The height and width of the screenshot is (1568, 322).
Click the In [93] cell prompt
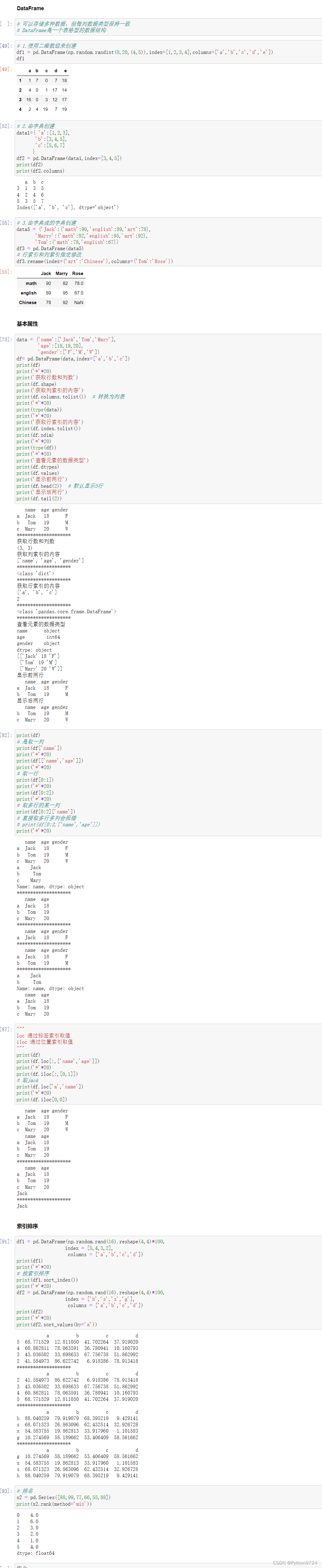pyautogui.click(x=5, y=1491)
